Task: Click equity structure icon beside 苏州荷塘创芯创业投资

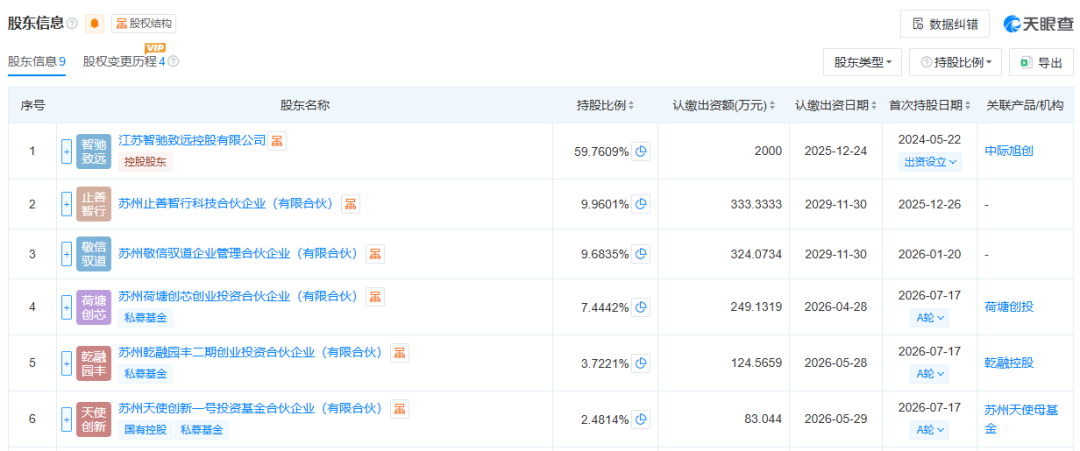Action: click(375, 297)
